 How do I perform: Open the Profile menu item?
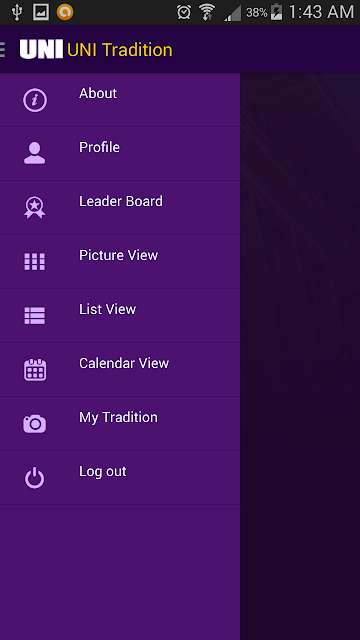pos(120,154)
